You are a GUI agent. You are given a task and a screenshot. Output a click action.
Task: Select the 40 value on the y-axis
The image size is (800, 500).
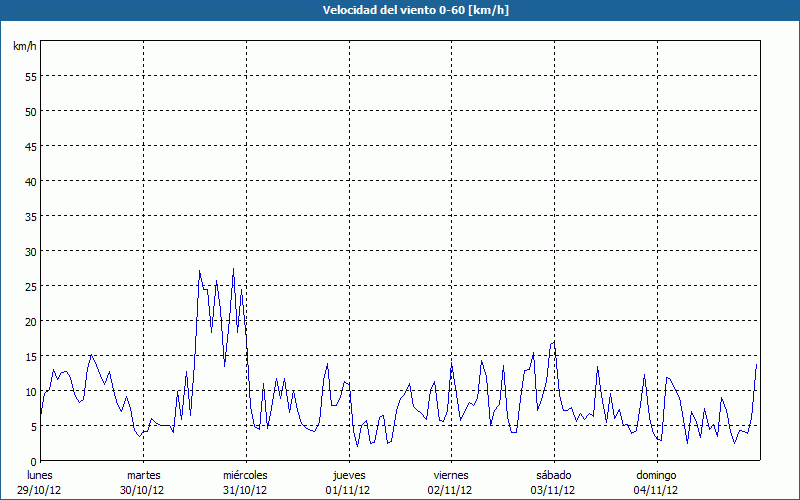click(31, 181)
